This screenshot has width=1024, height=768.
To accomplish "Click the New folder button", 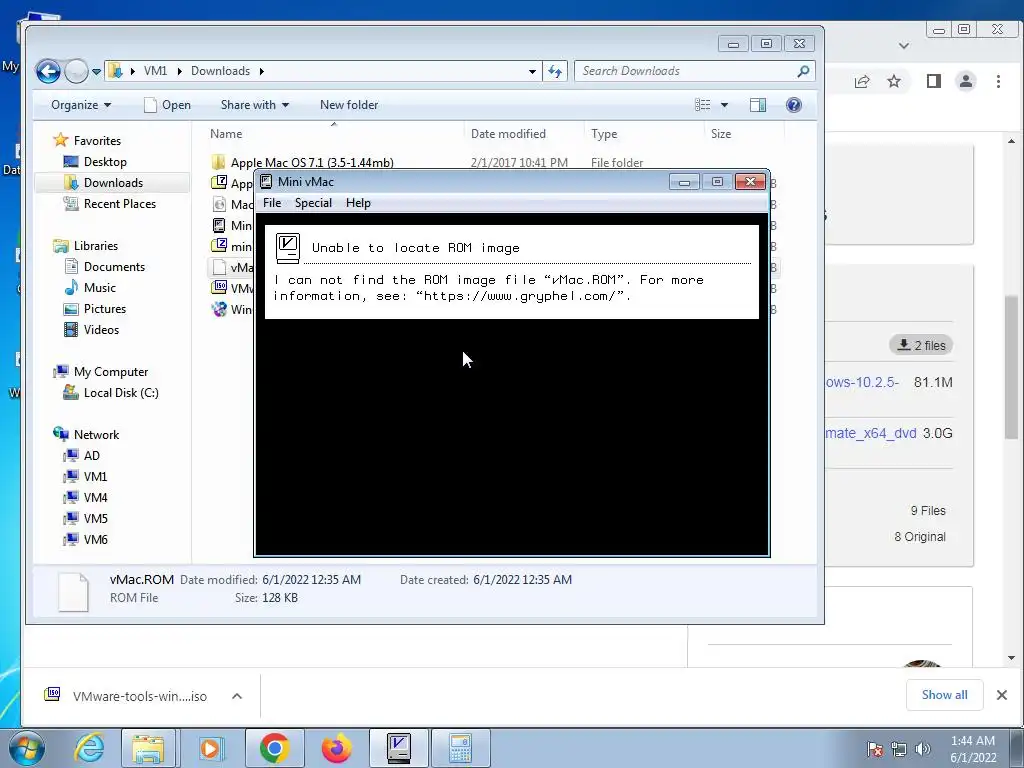I will click(349, 105).
